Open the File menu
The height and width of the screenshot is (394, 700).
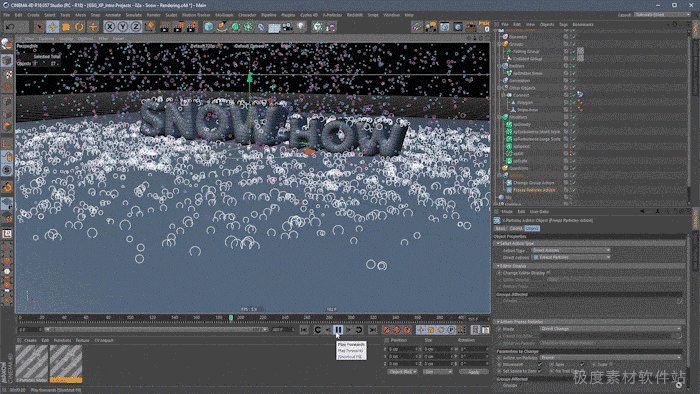[x=7, y=15]
